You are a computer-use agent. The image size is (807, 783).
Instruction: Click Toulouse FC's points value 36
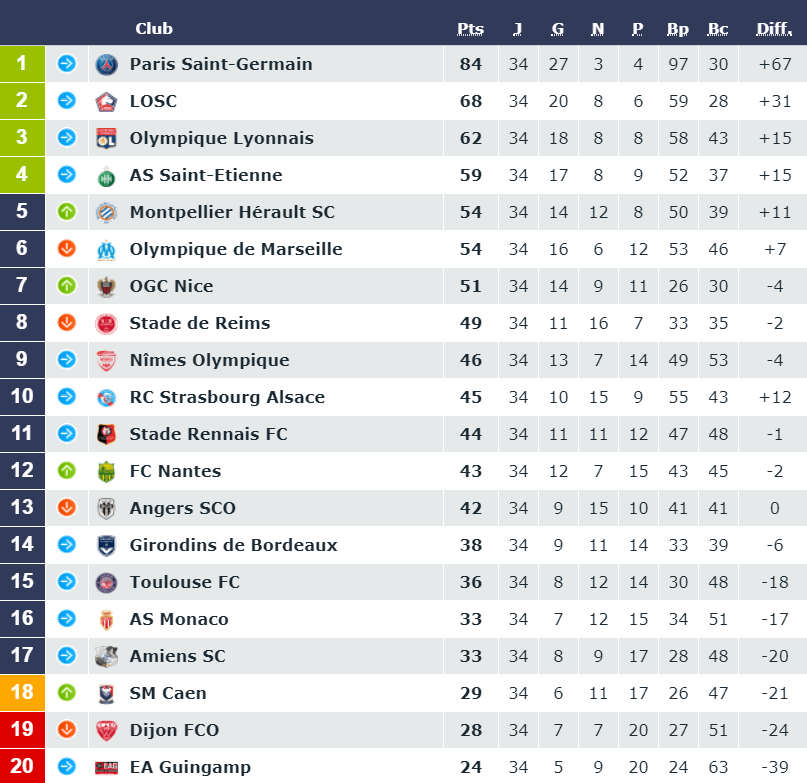470,582
